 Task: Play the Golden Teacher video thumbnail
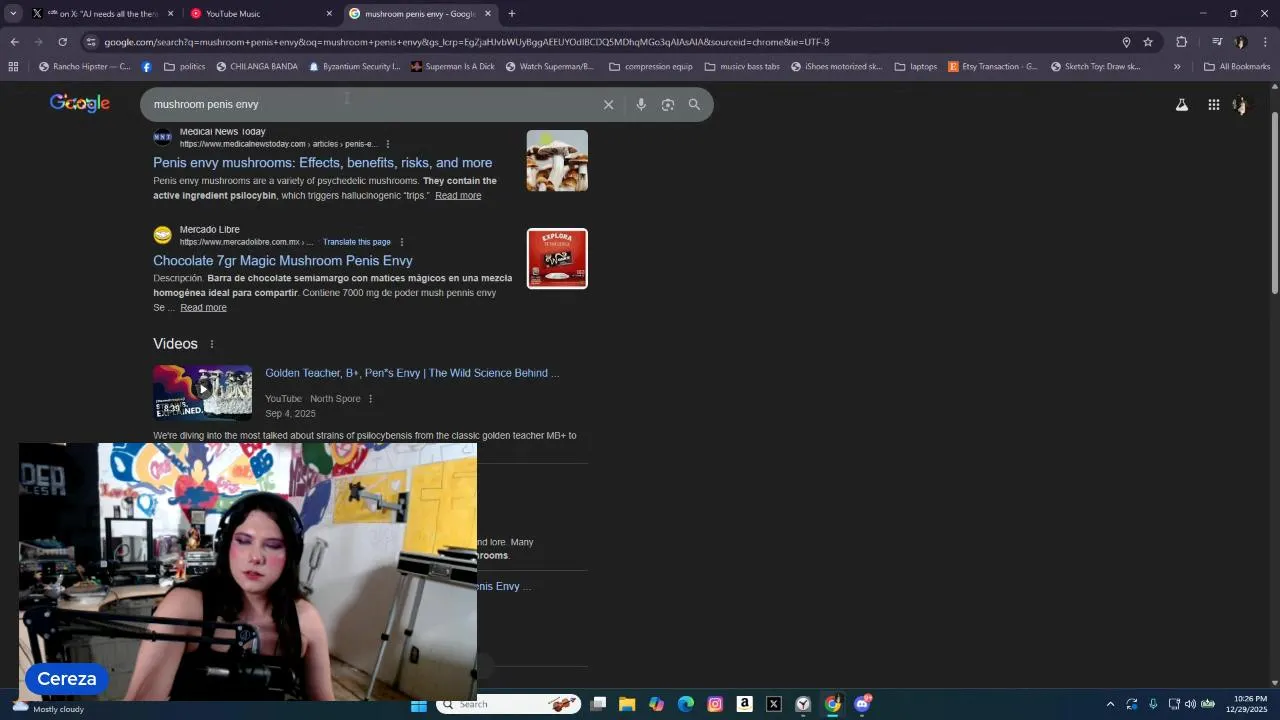pos(203,392)
